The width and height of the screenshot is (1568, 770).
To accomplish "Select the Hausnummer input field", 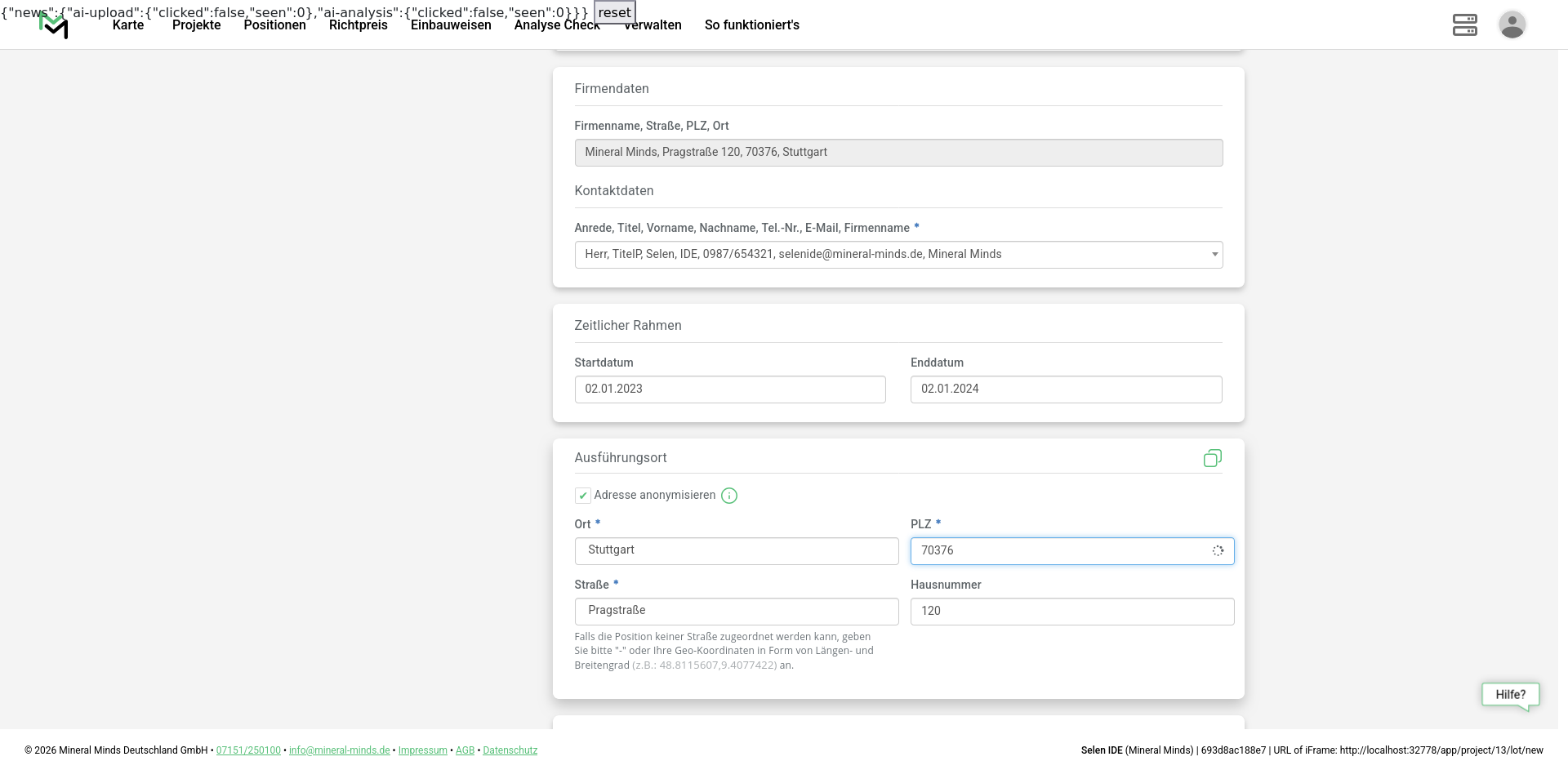I will coord(1071,612).
